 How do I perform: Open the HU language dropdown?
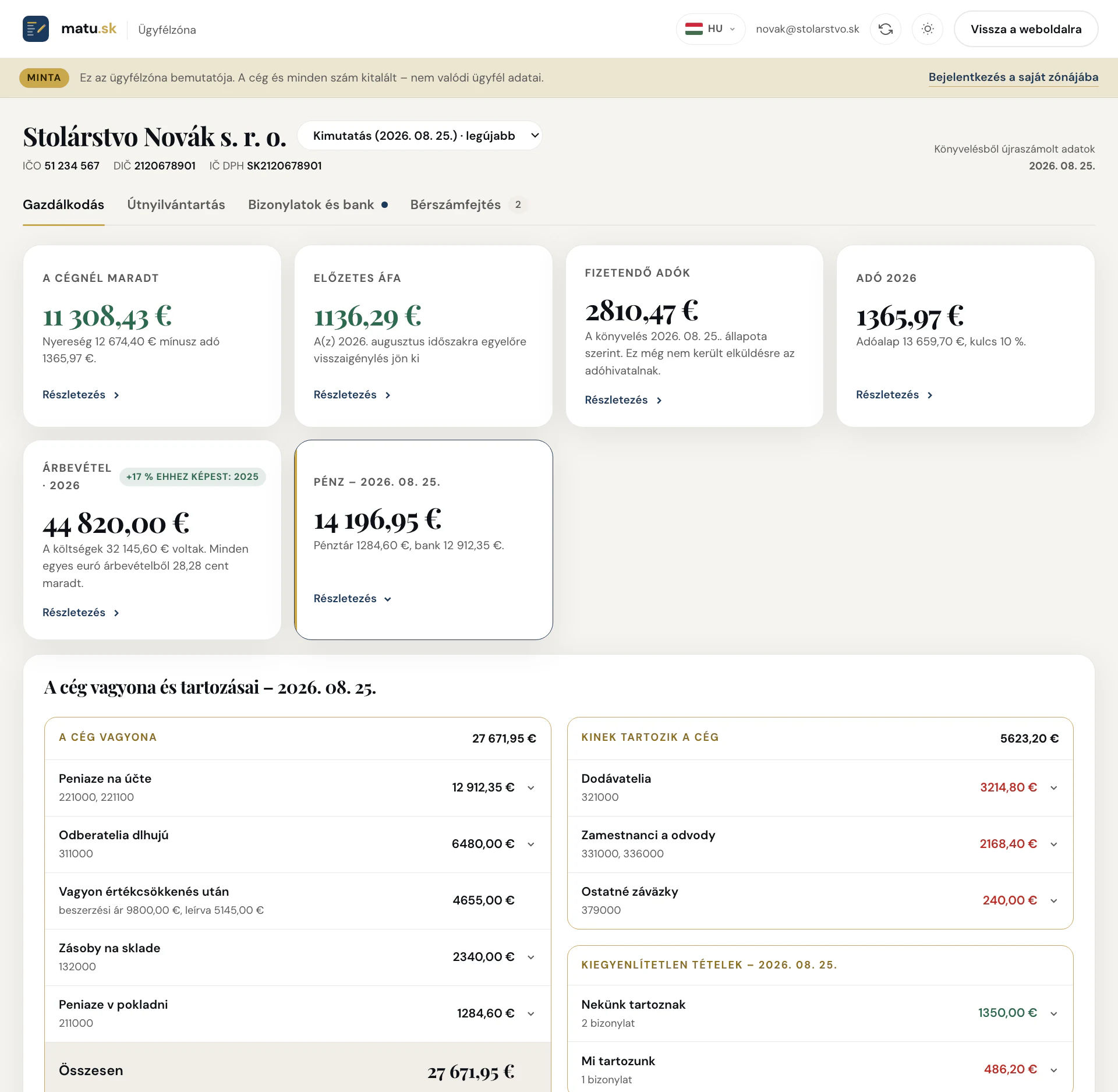tap(710, 29)
